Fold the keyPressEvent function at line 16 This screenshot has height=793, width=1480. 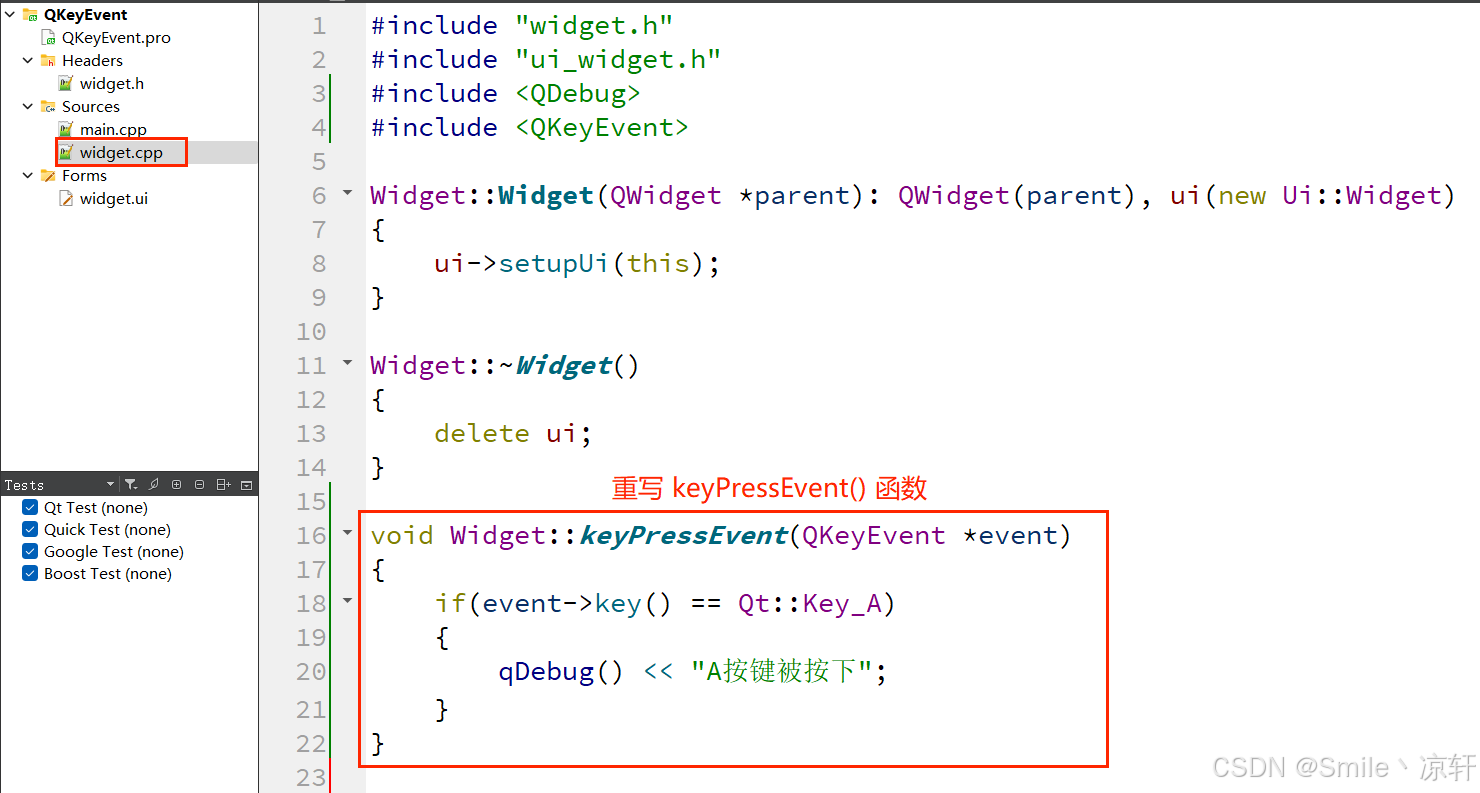348,534
